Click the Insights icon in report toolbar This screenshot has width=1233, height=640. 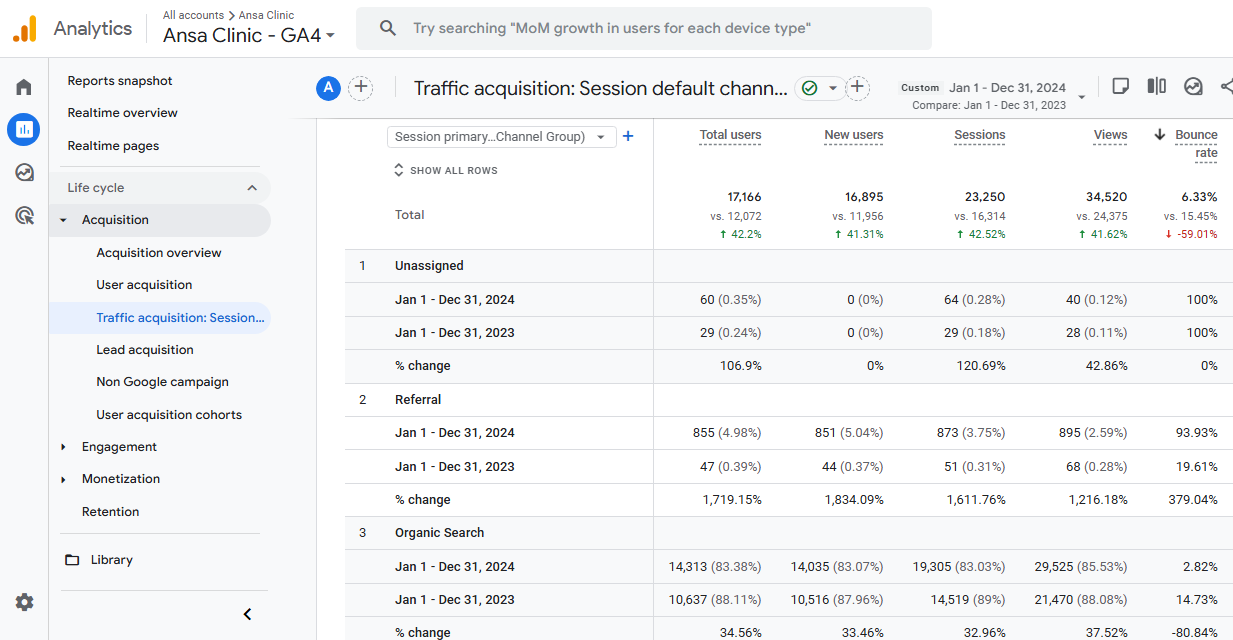1193,87
